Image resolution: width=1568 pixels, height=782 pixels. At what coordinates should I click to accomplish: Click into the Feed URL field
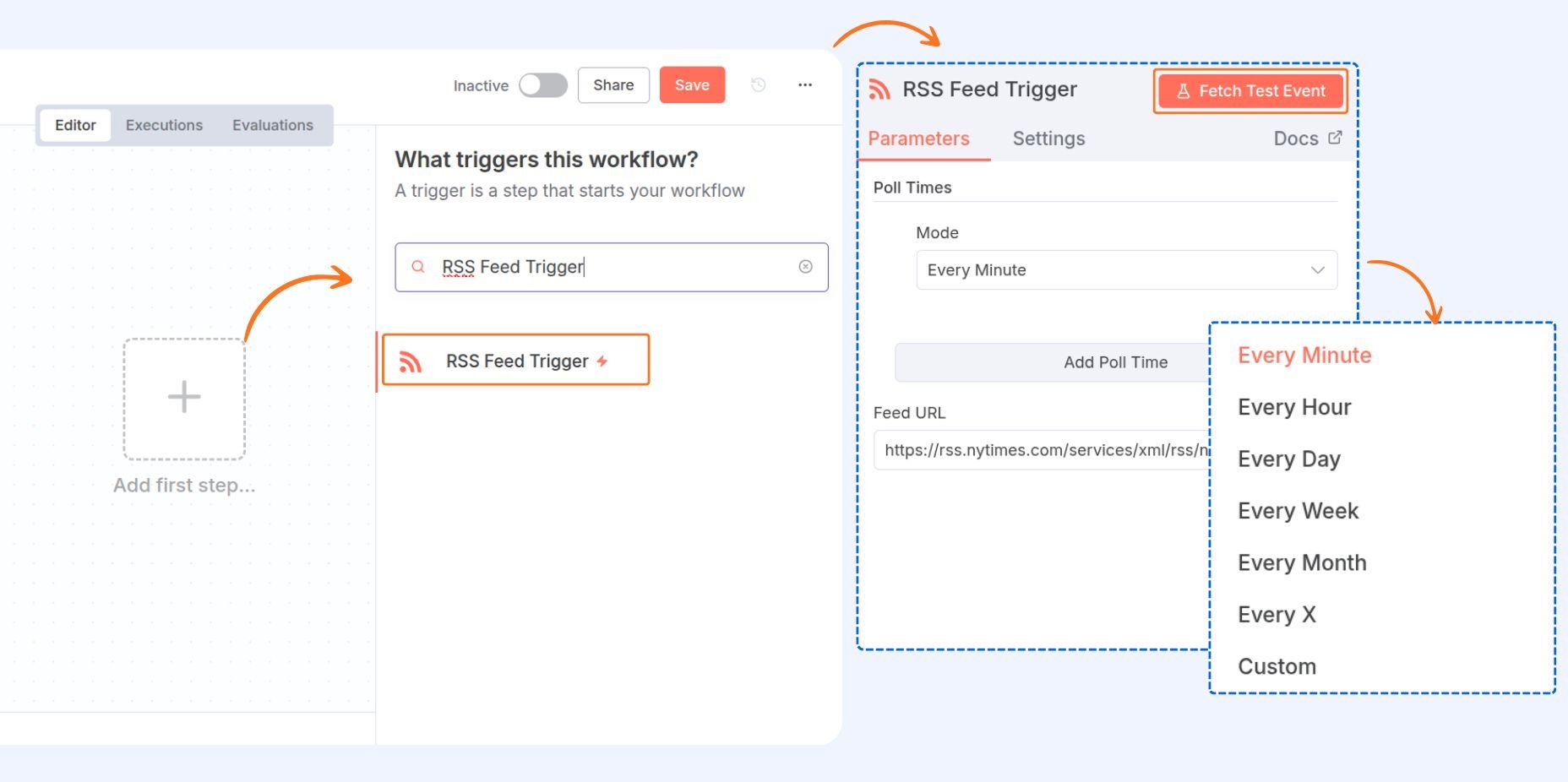click(1041, 450)
